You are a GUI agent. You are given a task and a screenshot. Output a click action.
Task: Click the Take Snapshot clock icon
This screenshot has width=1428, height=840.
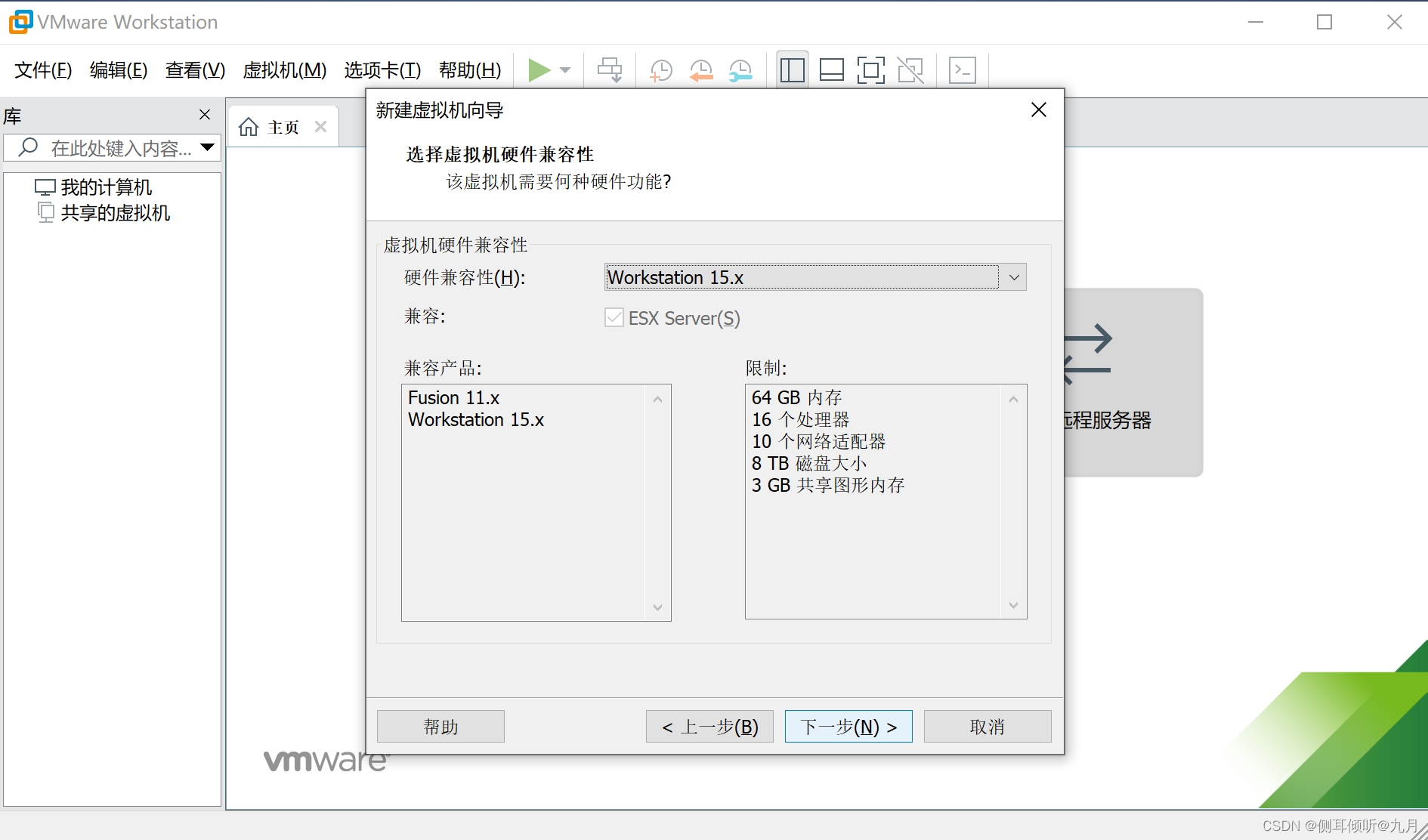(x=661, y=70)
